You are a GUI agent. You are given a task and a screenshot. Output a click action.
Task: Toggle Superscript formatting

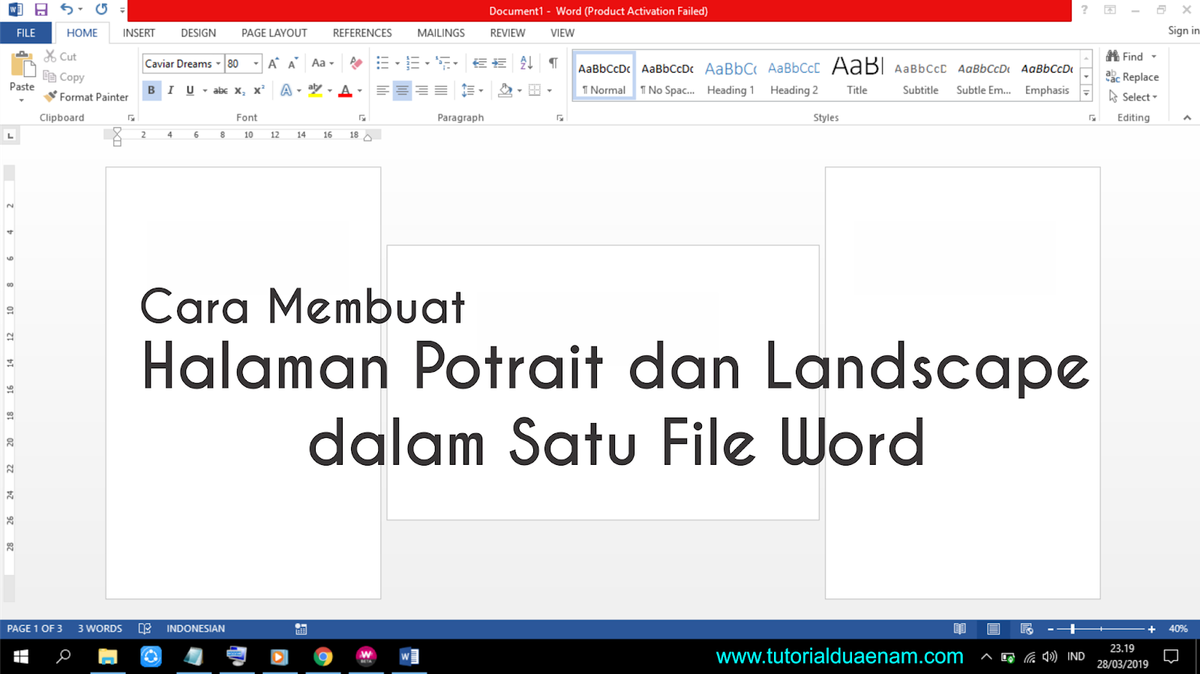[x=259, y=90]
